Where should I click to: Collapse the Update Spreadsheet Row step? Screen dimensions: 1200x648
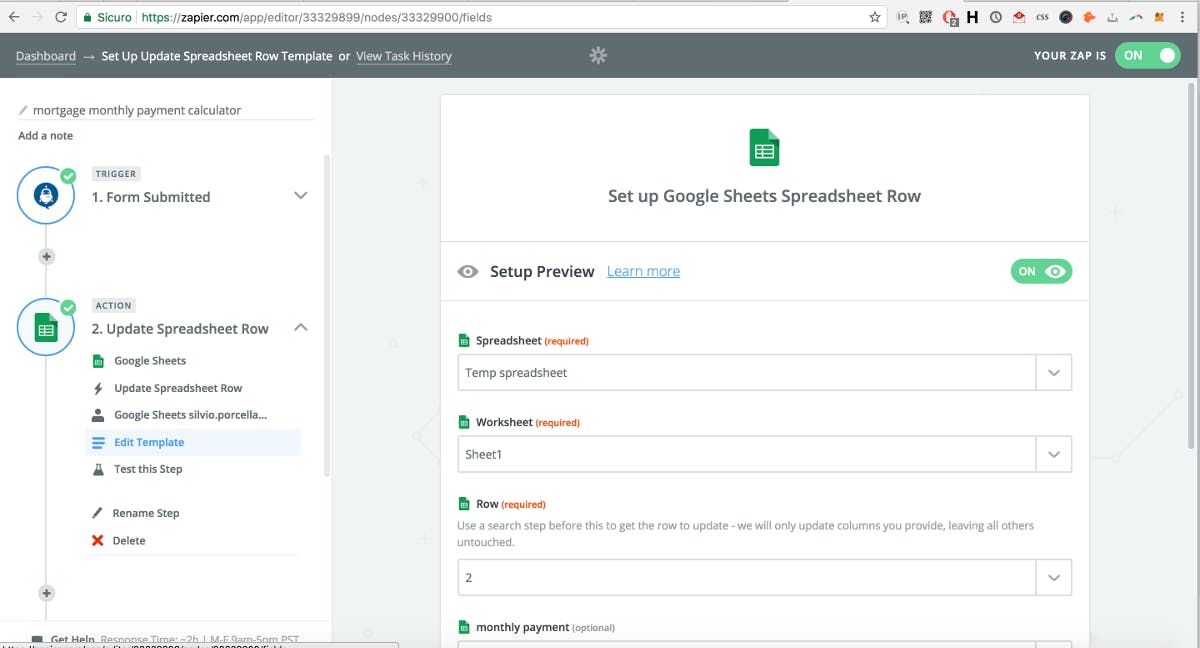point(300,328)
